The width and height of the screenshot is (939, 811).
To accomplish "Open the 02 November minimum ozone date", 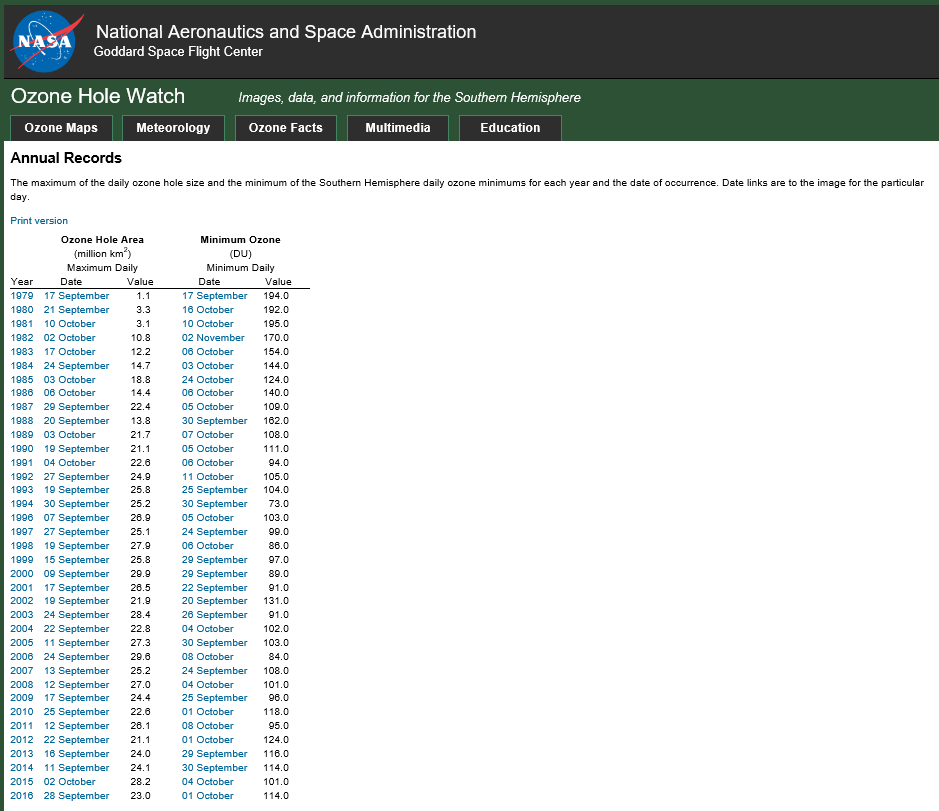I will (213, 338).
